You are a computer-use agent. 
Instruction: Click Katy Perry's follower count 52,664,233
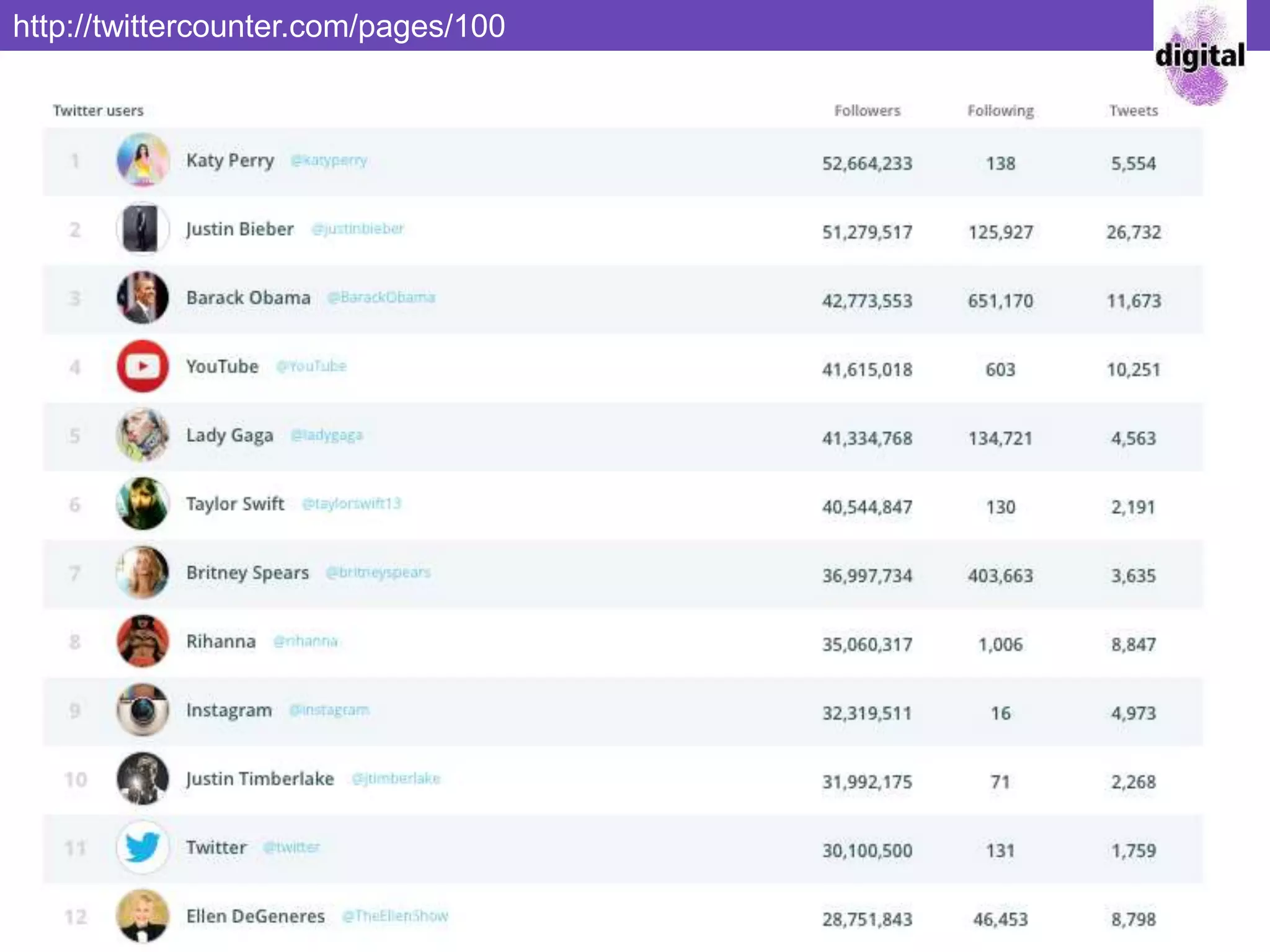click(867, 164)
